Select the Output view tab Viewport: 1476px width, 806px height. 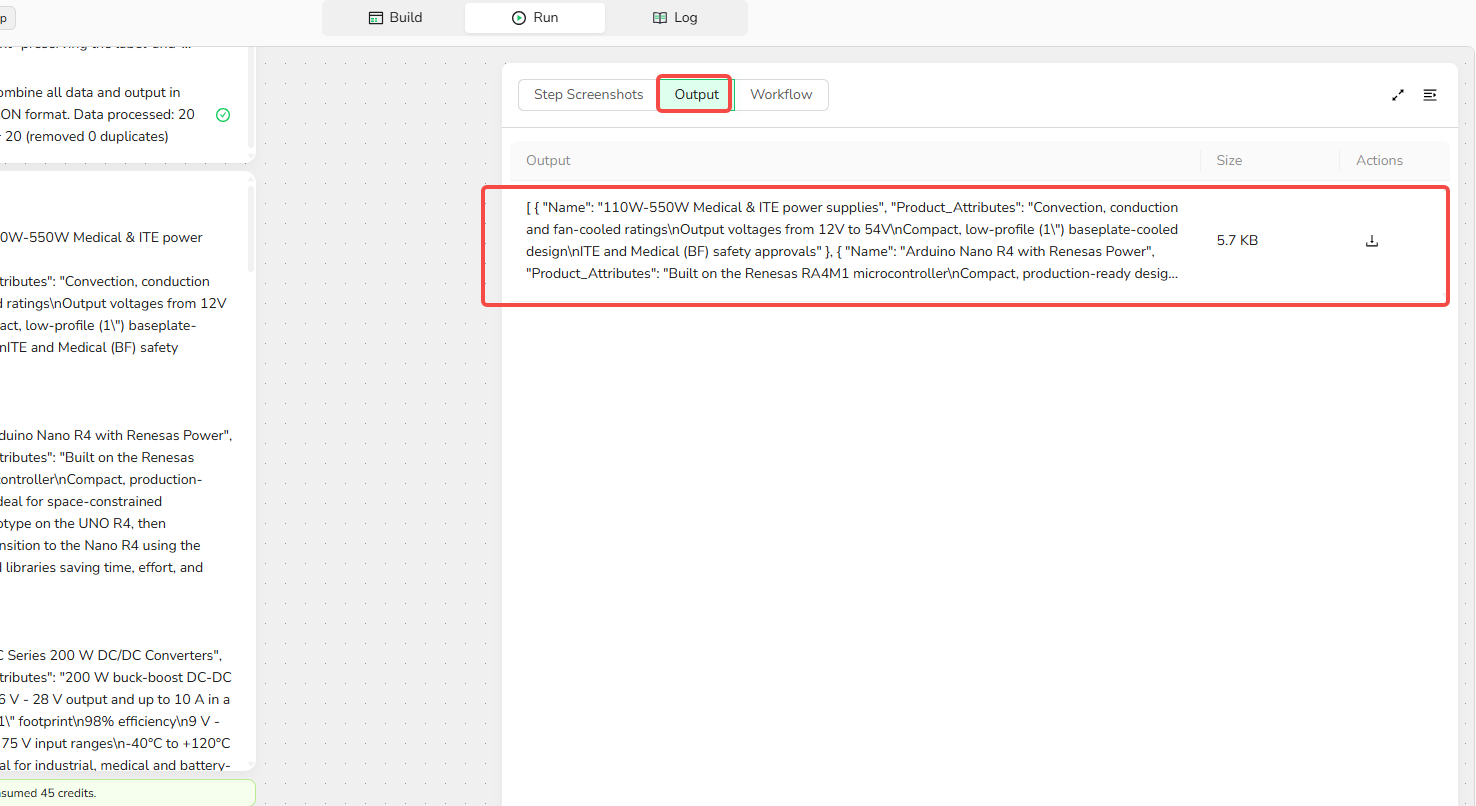(696, 95)
